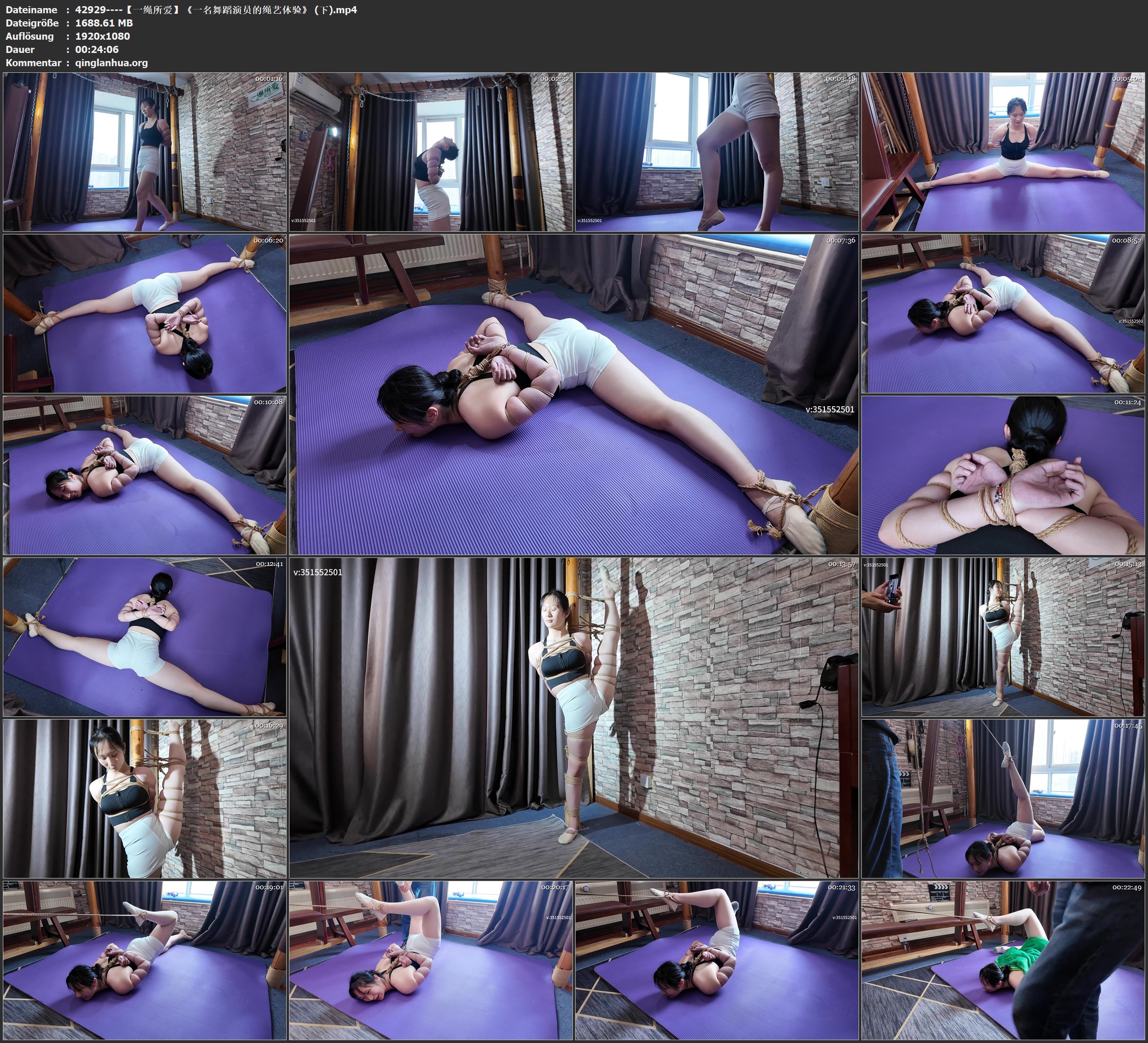The height and width of the screenshot is (1043, 1148).
Task: Select the thumbnail at 00:03:48
Action: 717,151
